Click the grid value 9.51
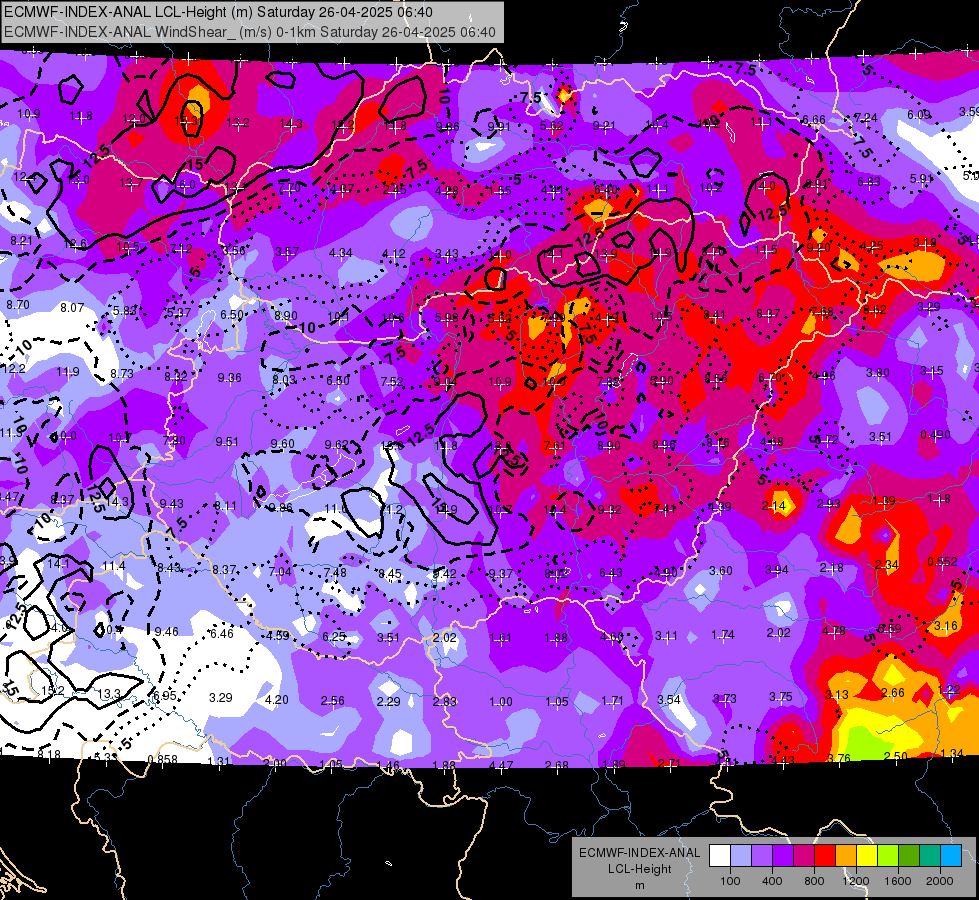Image resolution: width=979 pixels, height=900 pixels. [x=227, y=442]
